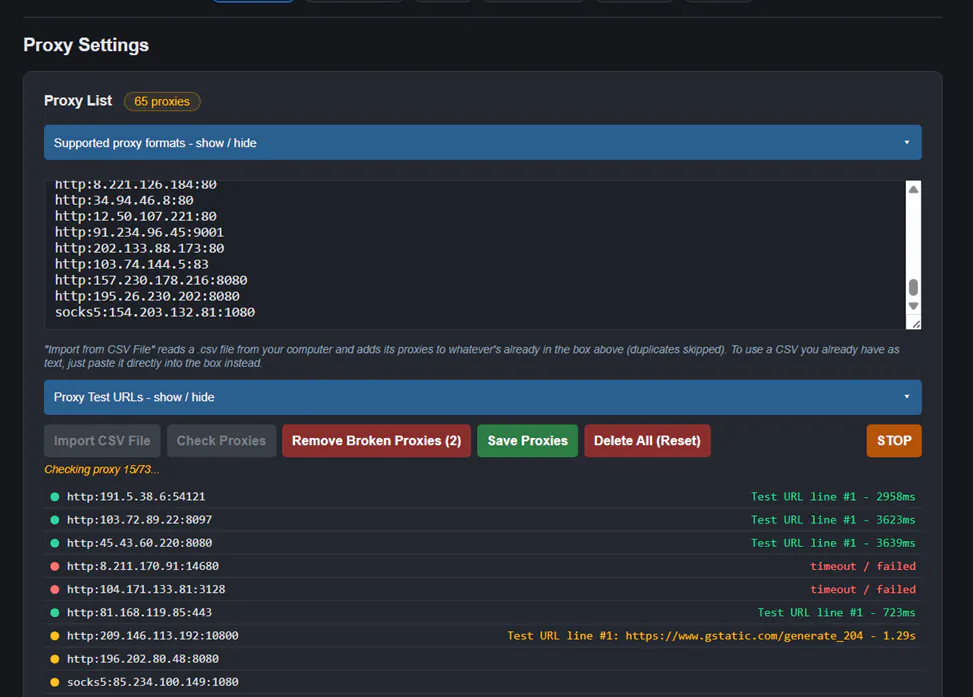Toggle the arrow on Supported proxy formats bar
The width and height of the screenshot is (973, 697).
click(907, 143)
